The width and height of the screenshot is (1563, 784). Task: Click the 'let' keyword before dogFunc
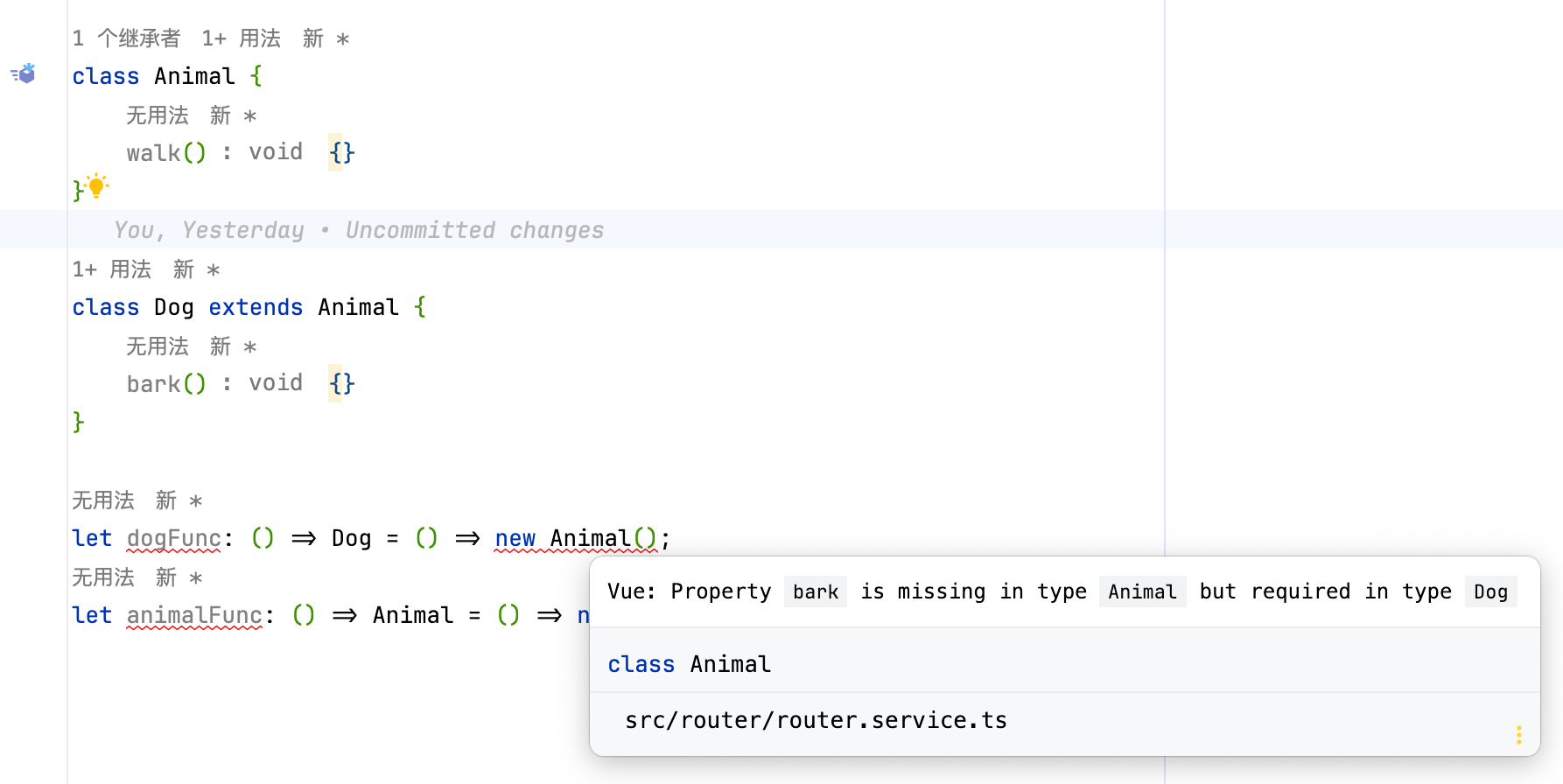point(92,538)
